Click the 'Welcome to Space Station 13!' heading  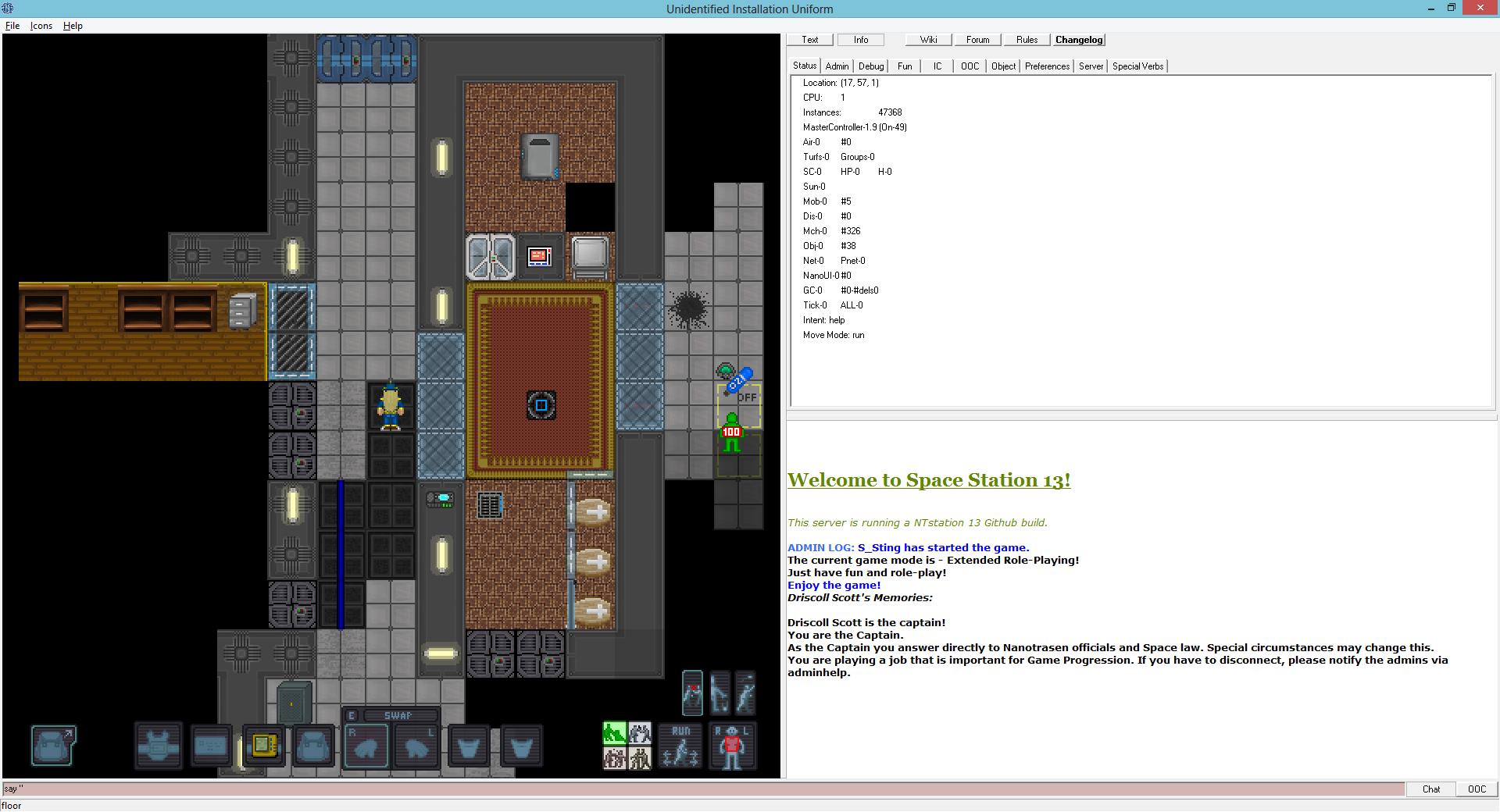(929, 480)
